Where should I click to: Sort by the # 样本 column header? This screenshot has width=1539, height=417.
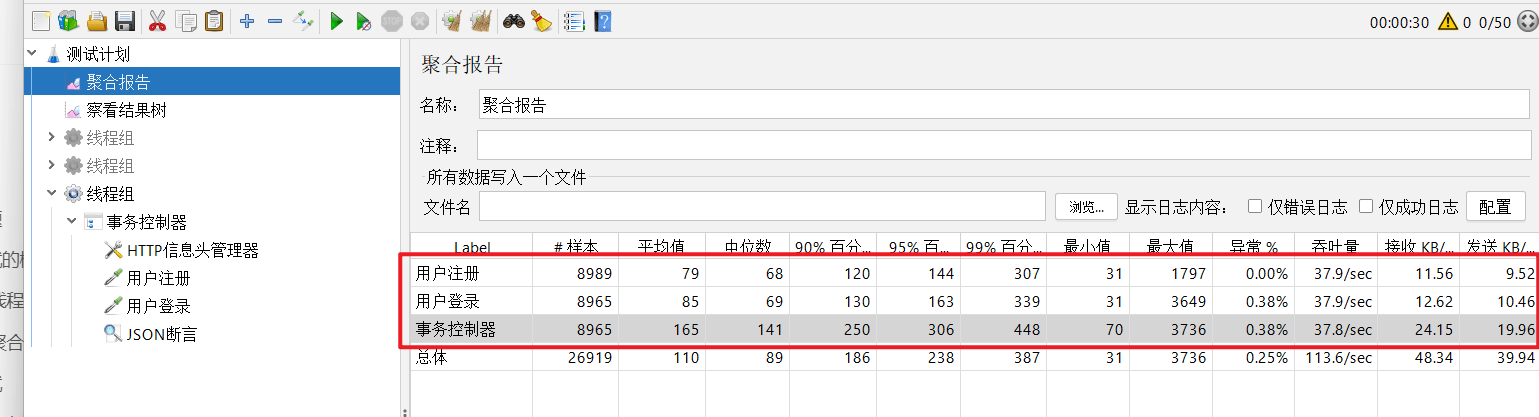(x=577, y=247)
